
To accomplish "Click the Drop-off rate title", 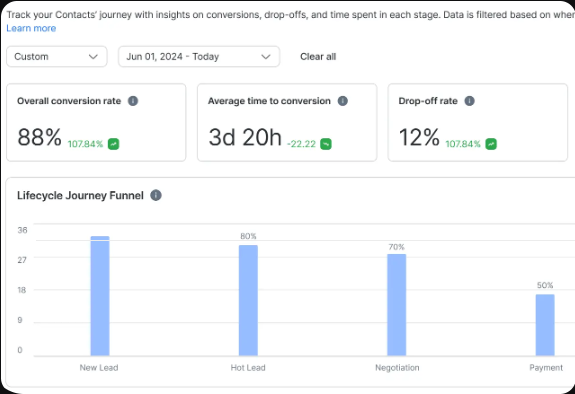I will click(x=428, y=101).
